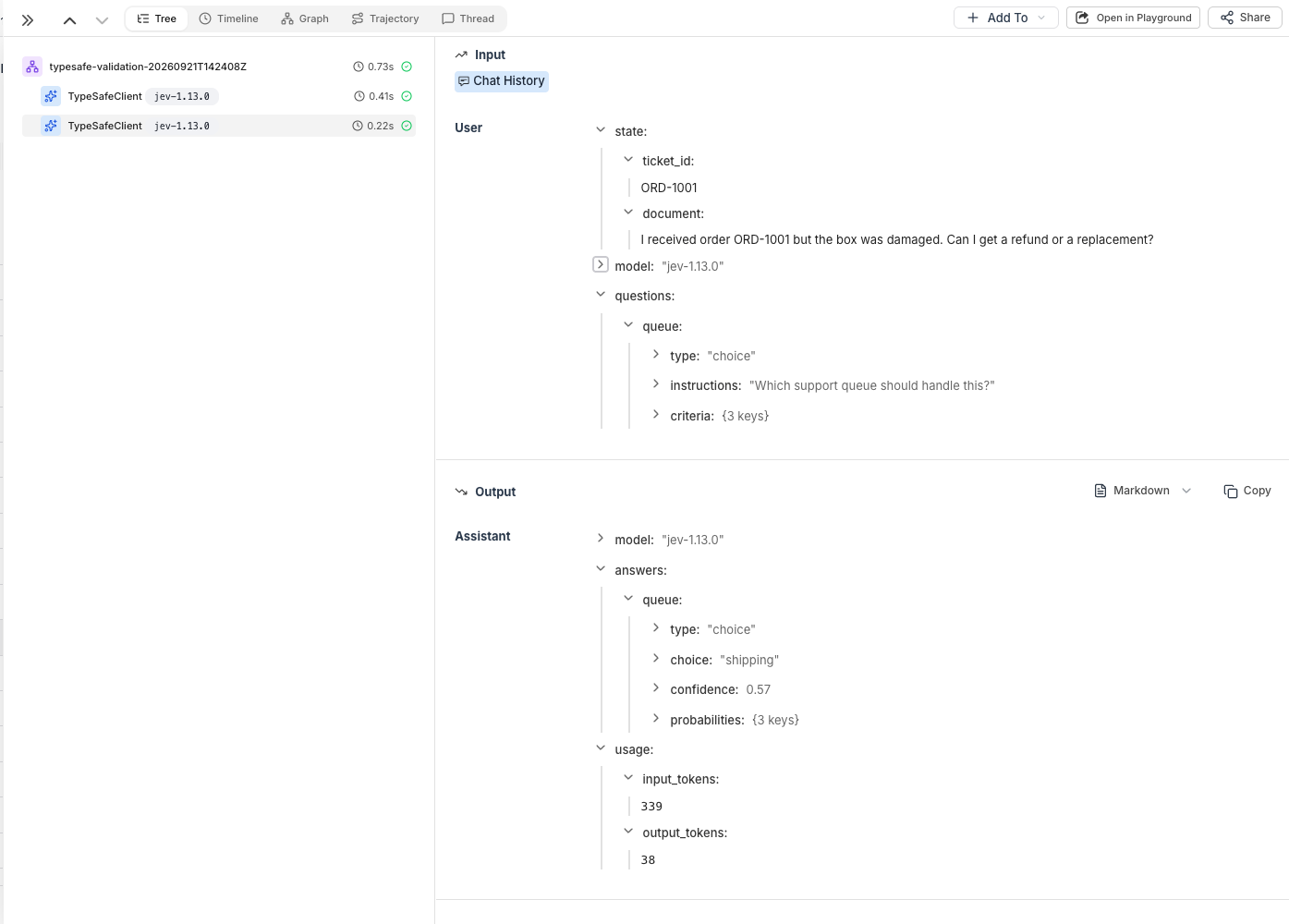This screenshot has width=1289, height=924.
Task: Click sparkle icon of the 0.41s TypeSafeClient
Action: pyautogui.click(x=51, y=96)
